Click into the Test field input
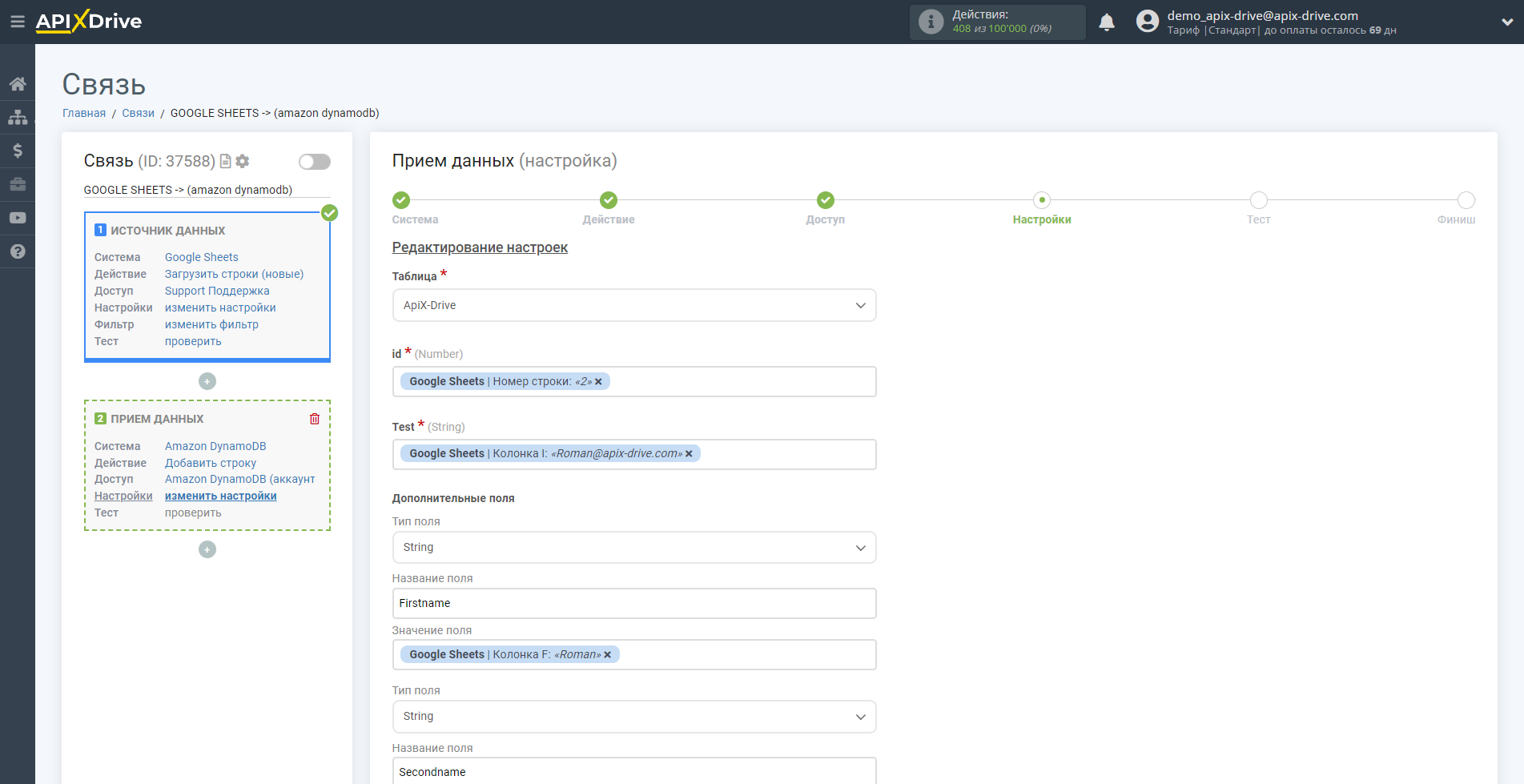1524x784 pixels. coord(634,454)
